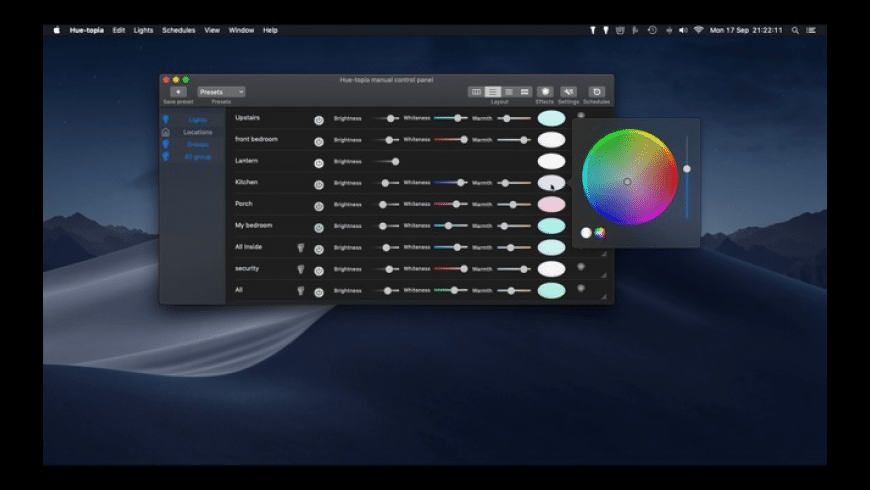Click the front bedroom Warmth slider
This screenshot has width=870, height=490.
click(x=514, y=140)
